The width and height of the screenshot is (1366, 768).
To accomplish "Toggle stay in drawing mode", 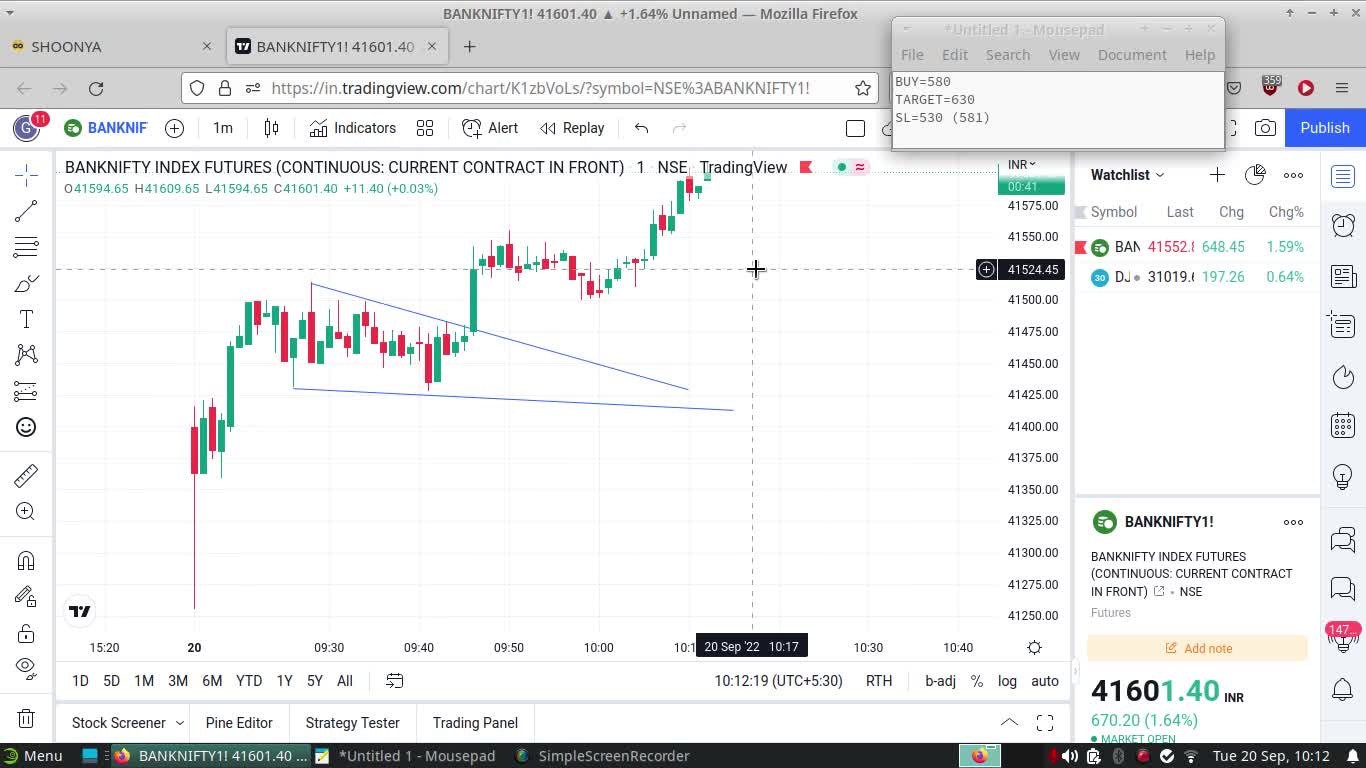I will (26, 597).
